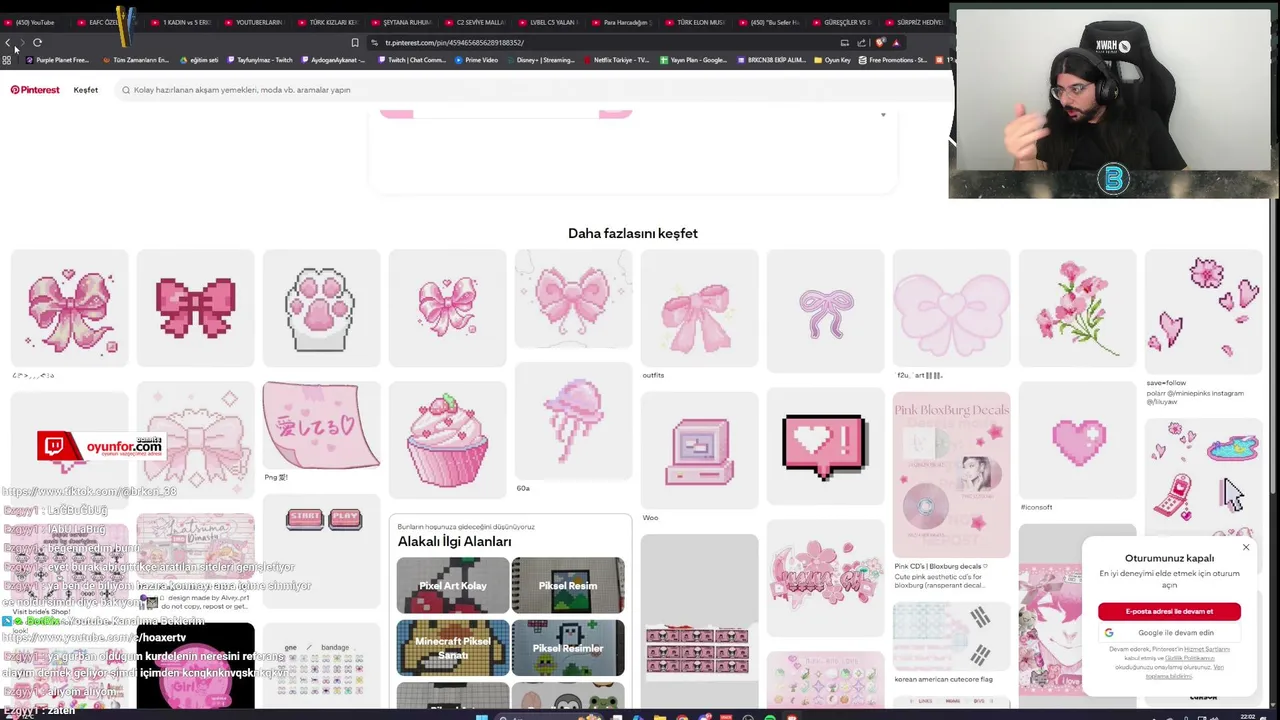Screen dimensions: 1280x720
Task: Reload the page with the refresh icon
Action: pos(37,43)
